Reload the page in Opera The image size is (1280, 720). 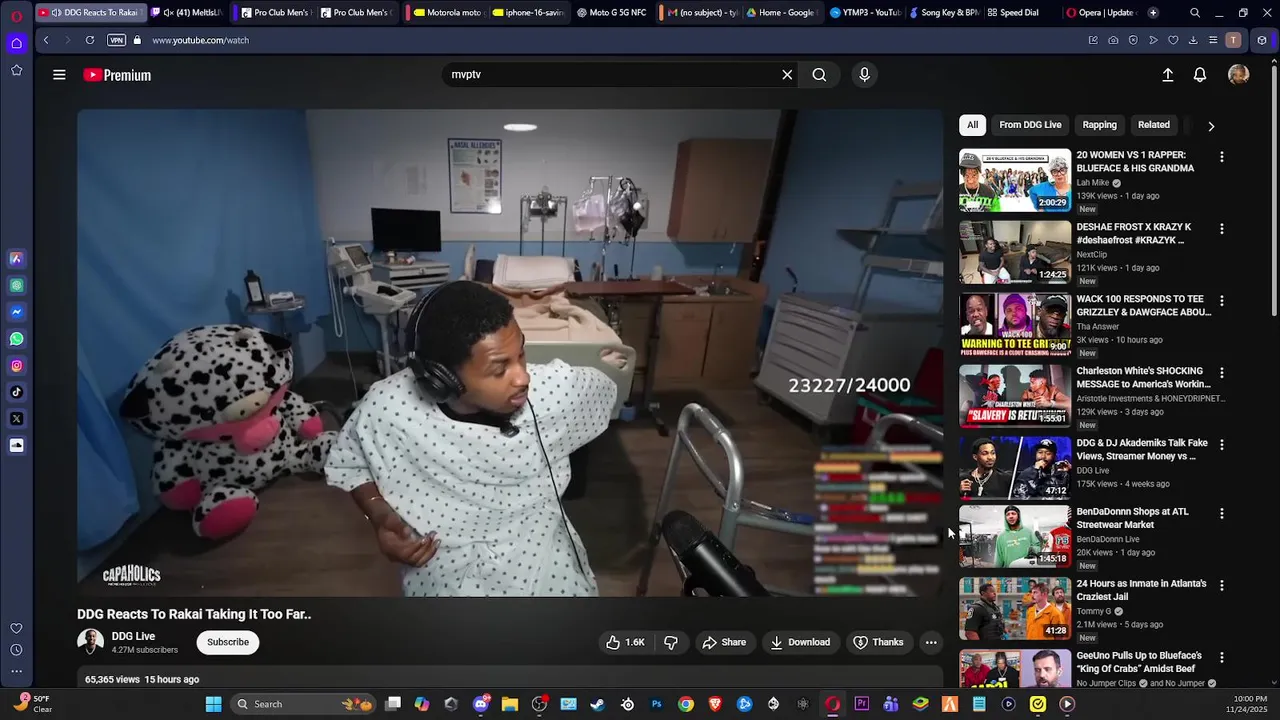[x=89, y=40]
